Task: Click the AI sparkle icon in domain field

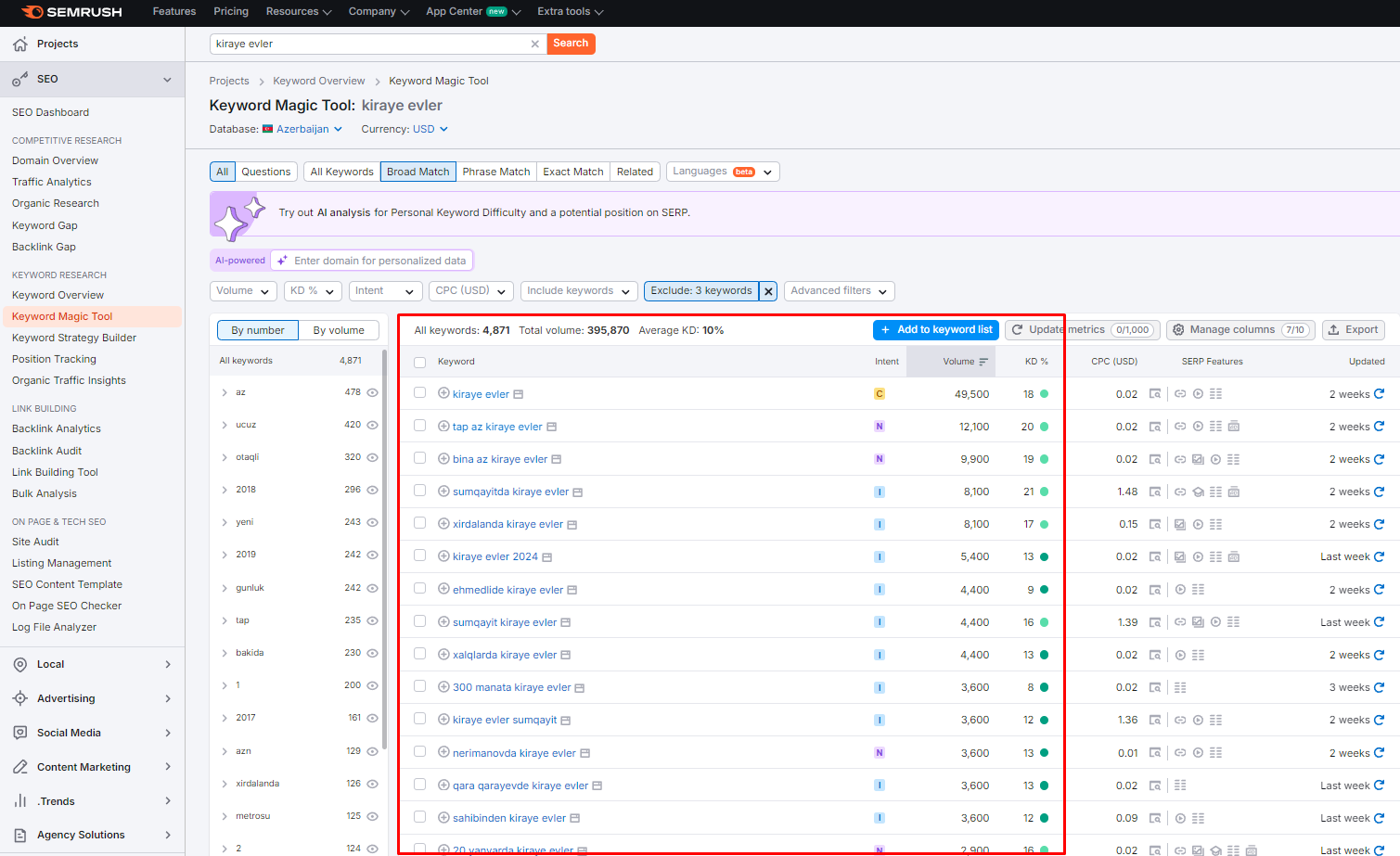Action: (282, 261)
